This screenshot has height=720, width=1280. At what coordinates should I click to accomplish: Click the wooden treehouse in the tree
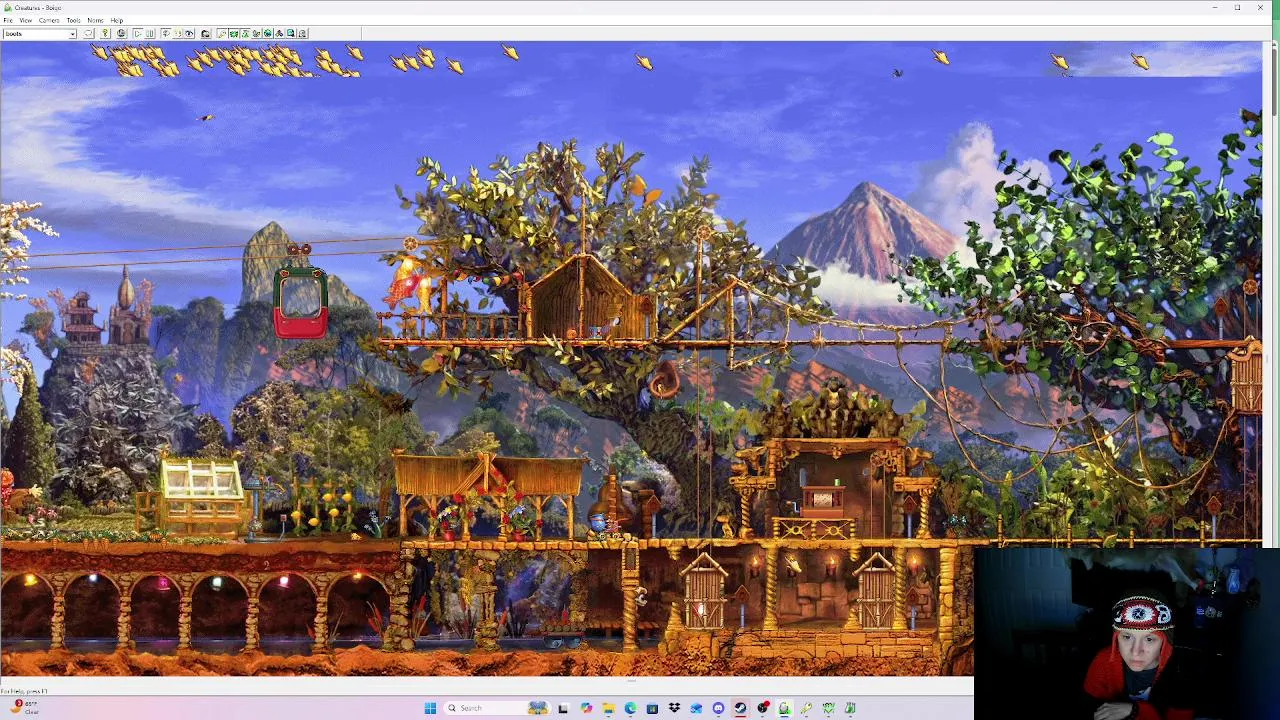click(x=585, y=296)
